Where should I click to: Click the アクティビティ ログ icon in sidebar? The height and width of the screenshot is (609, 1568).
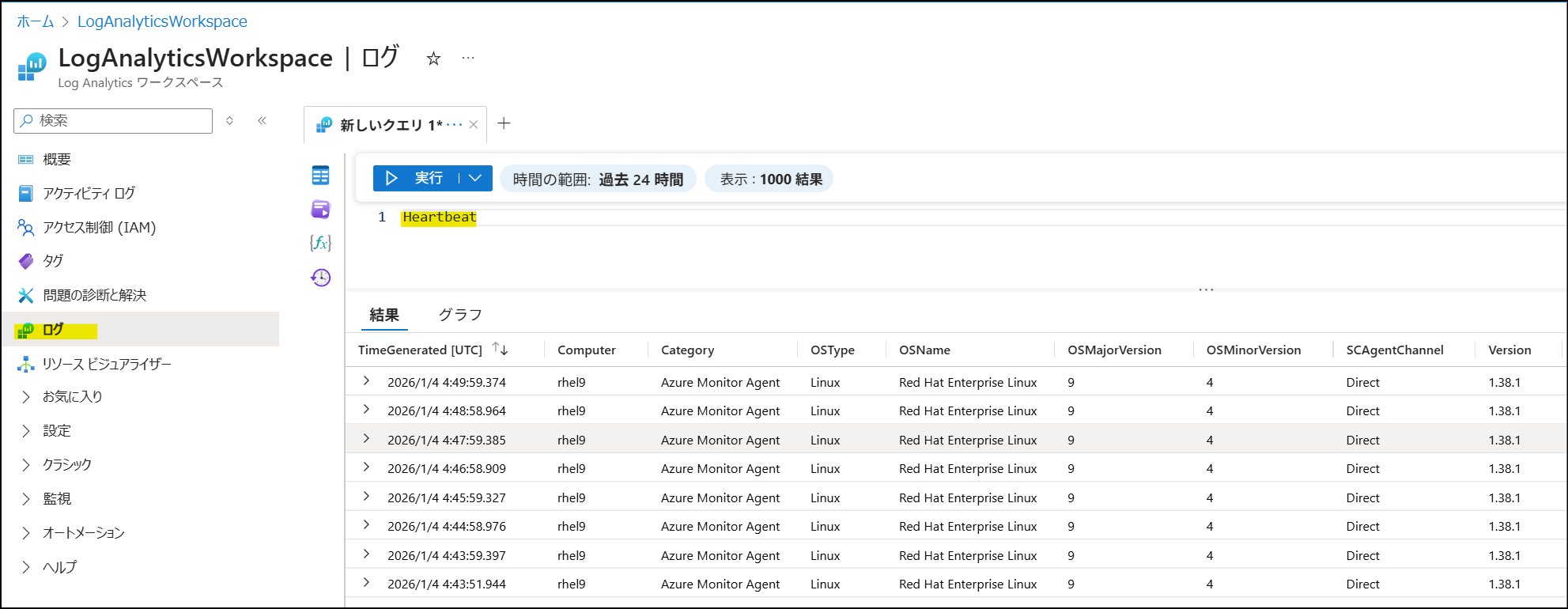pyautogui.click(x=26, y=193)
